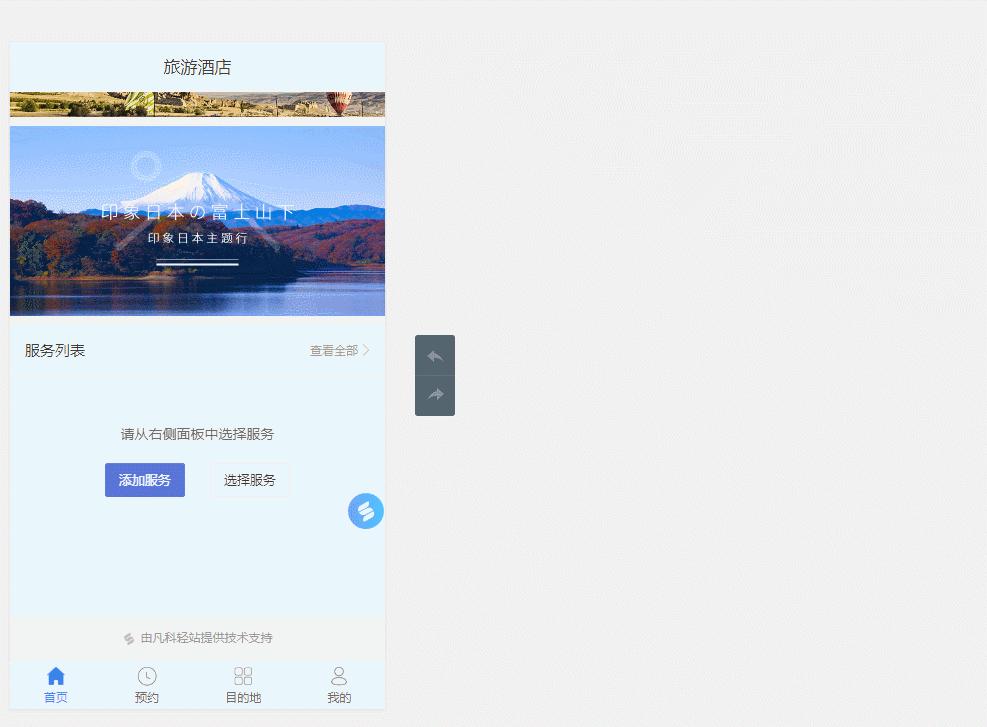The image size is (987, 727).
Task: Click the 添加服务 button
Action: click(144, 480)
